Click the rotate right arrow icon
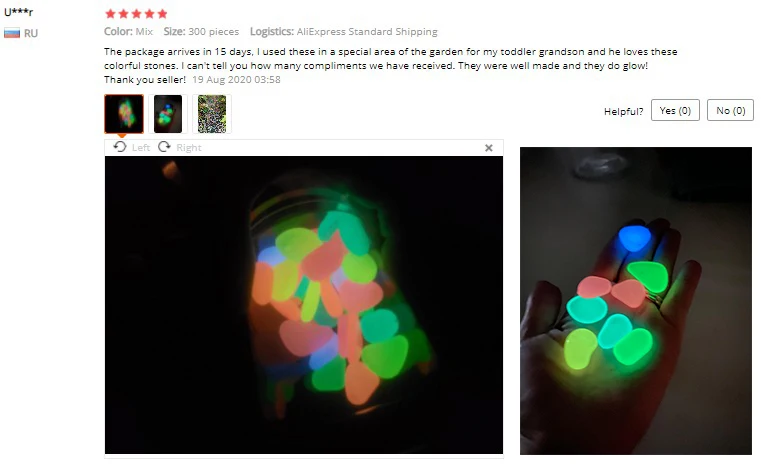This screenshot has width=769, height=470. (164, 147)
